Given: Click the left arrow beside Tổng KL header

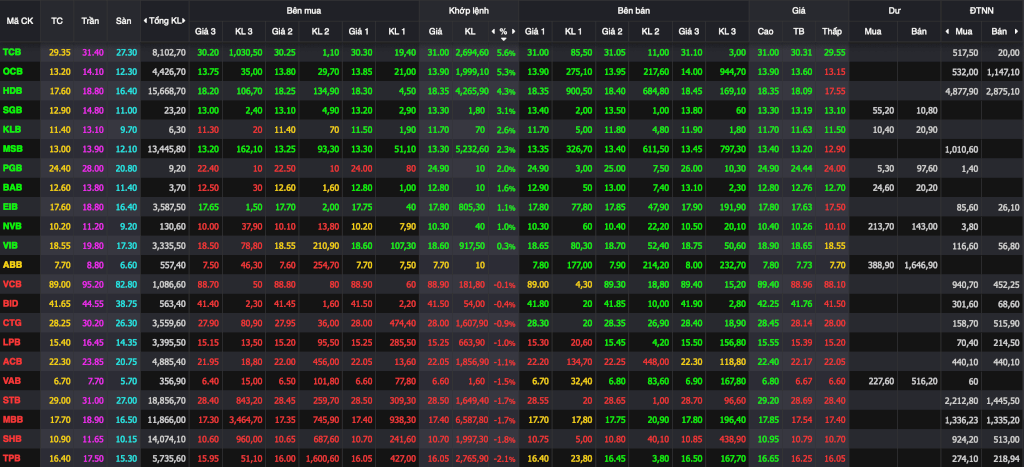Looking at the screenshot, I should point(145,21).
